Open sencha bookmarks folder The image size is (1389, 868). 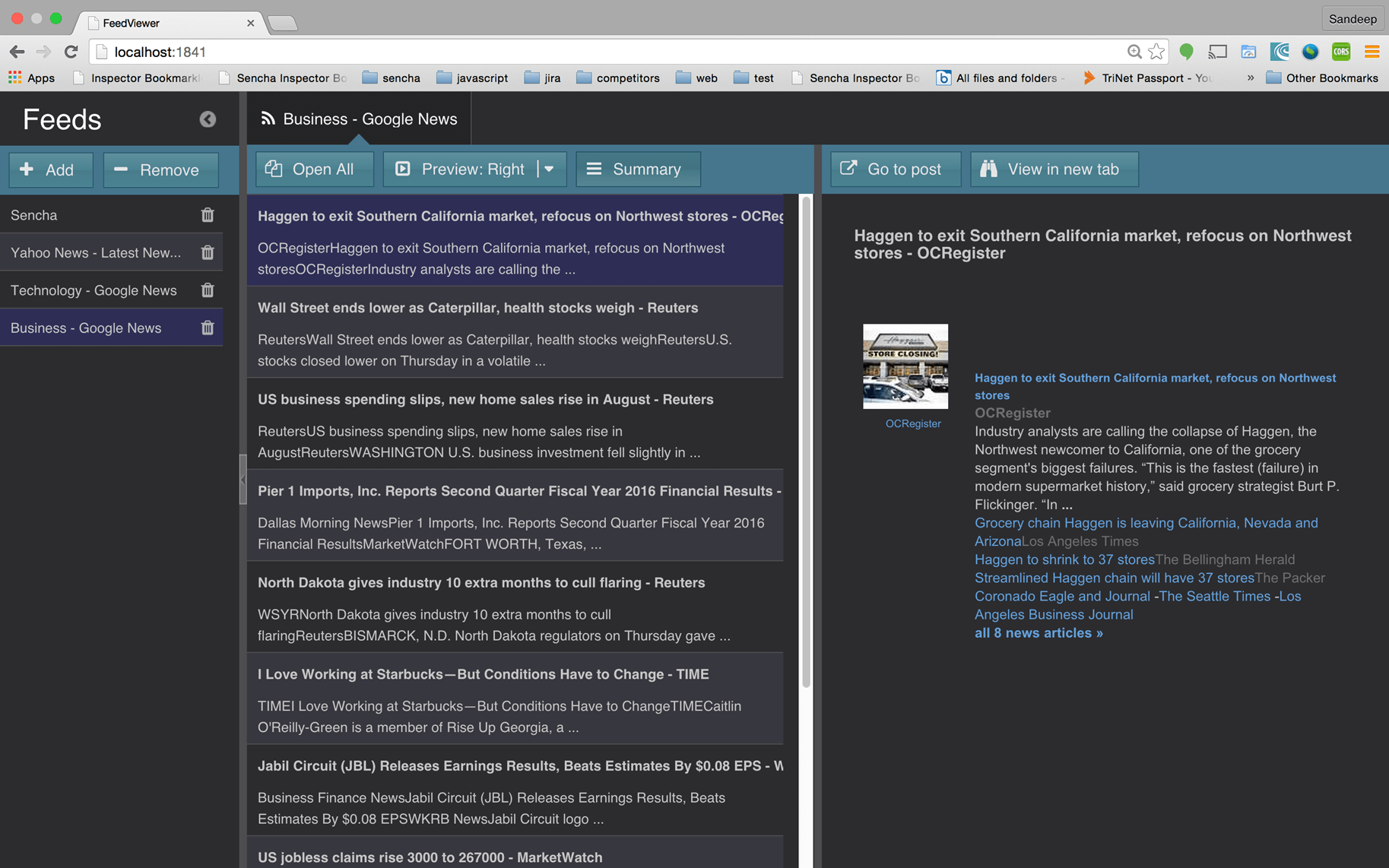click(392, 78)
